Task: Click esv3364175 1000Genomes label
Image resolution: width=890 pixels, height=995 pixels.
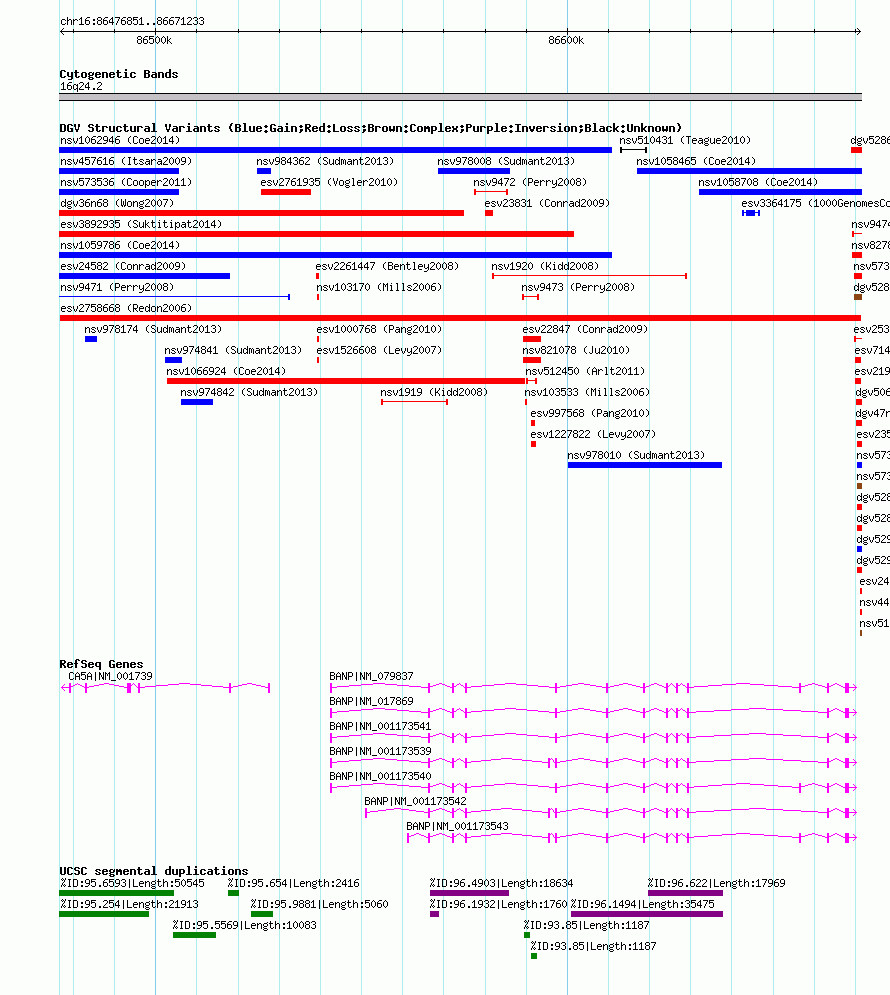Action: point(815,203)
